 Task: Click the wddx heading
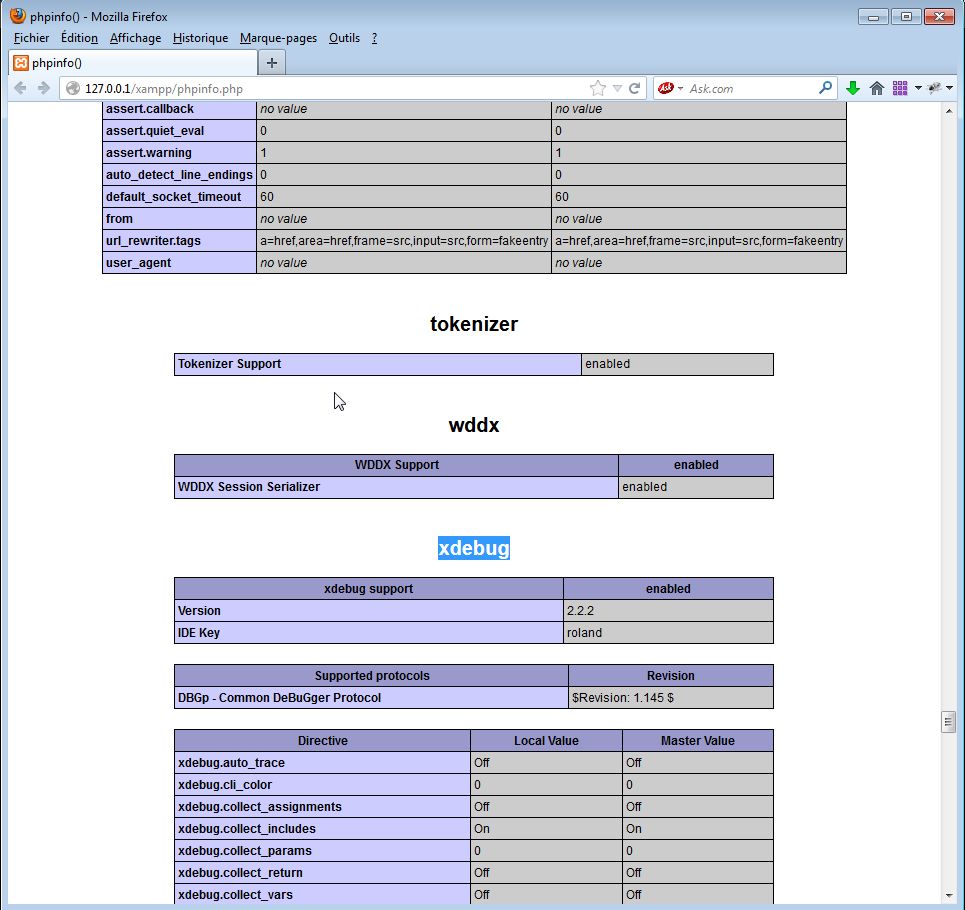(x=474, y=425)
